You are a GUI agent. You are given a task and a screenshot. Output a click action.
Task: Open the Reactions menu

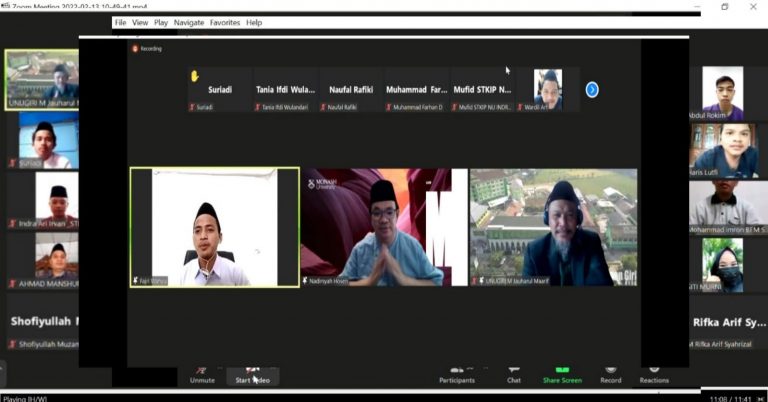(x=654, y=375)
